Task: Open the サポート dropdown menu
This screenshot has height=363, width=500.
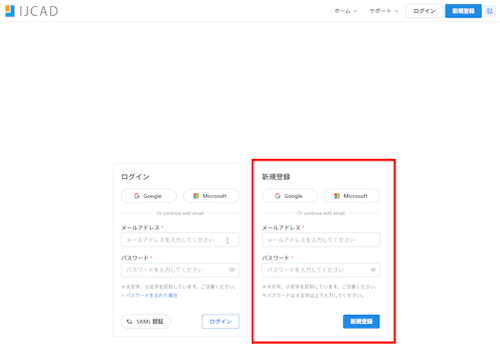Action: tap(384, 11)
